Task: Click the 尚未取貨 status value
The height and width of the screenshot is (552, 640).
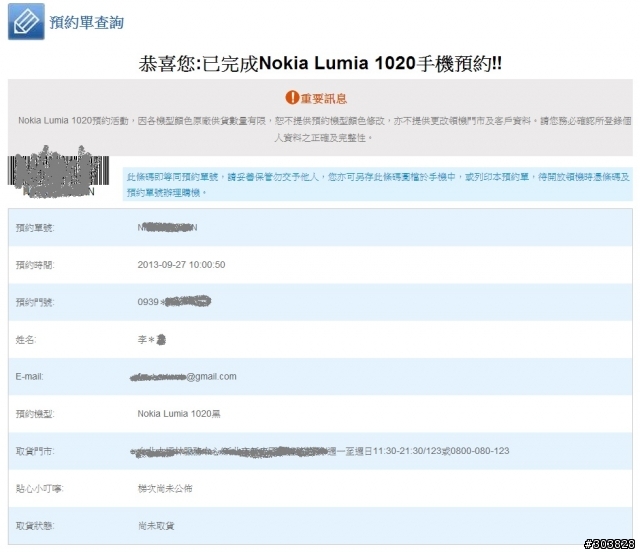Action: tap(156, 526)
